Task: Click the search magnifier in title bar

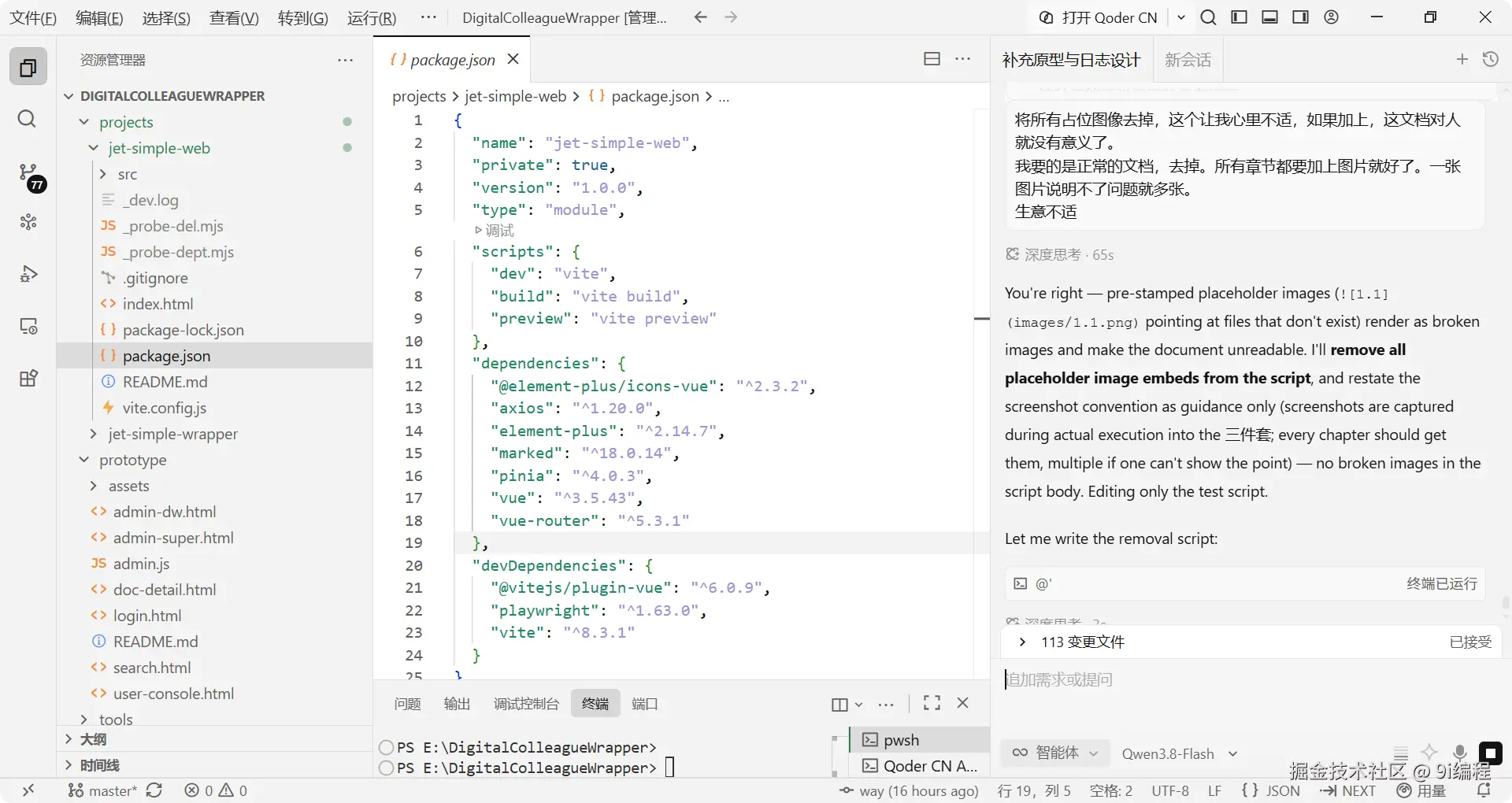Action: coord(1208,17)
